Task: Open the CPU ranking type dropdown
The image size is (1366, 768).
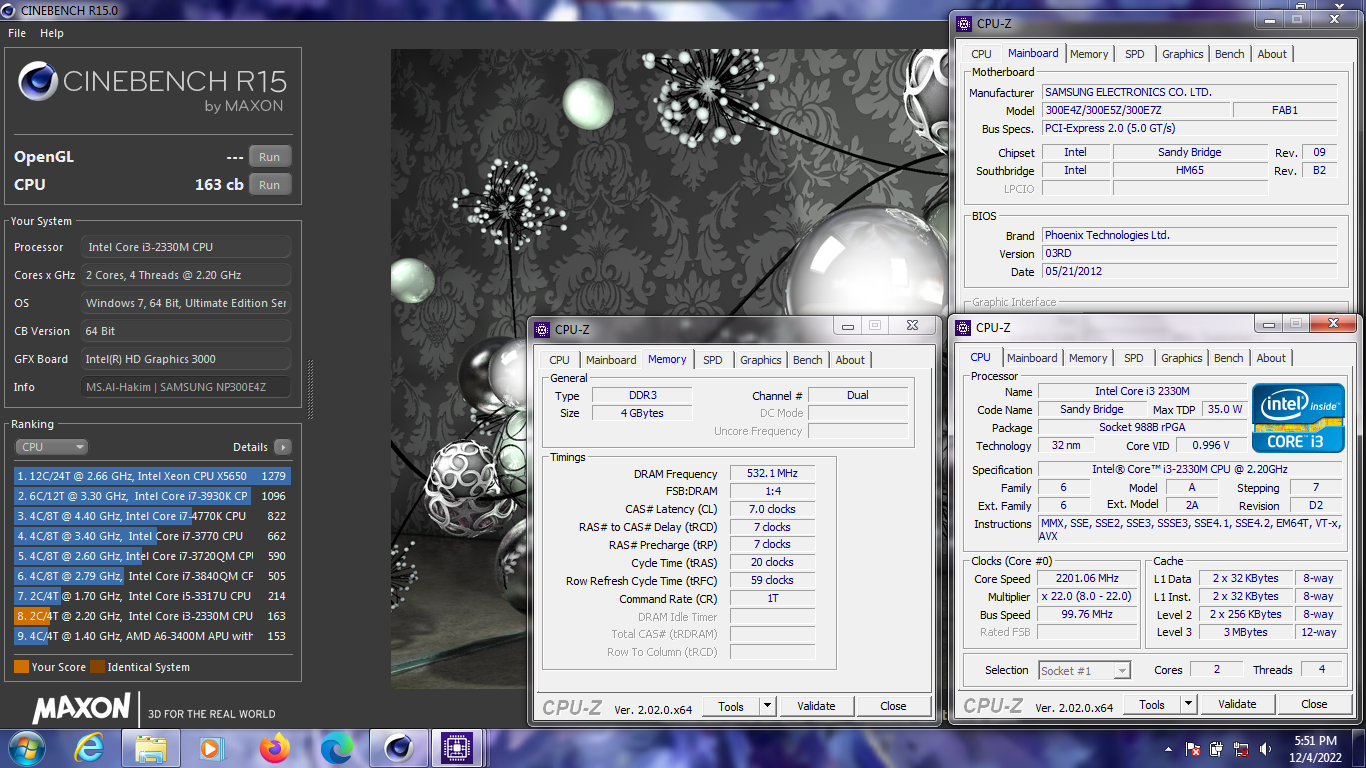Action: click(52, 447)
